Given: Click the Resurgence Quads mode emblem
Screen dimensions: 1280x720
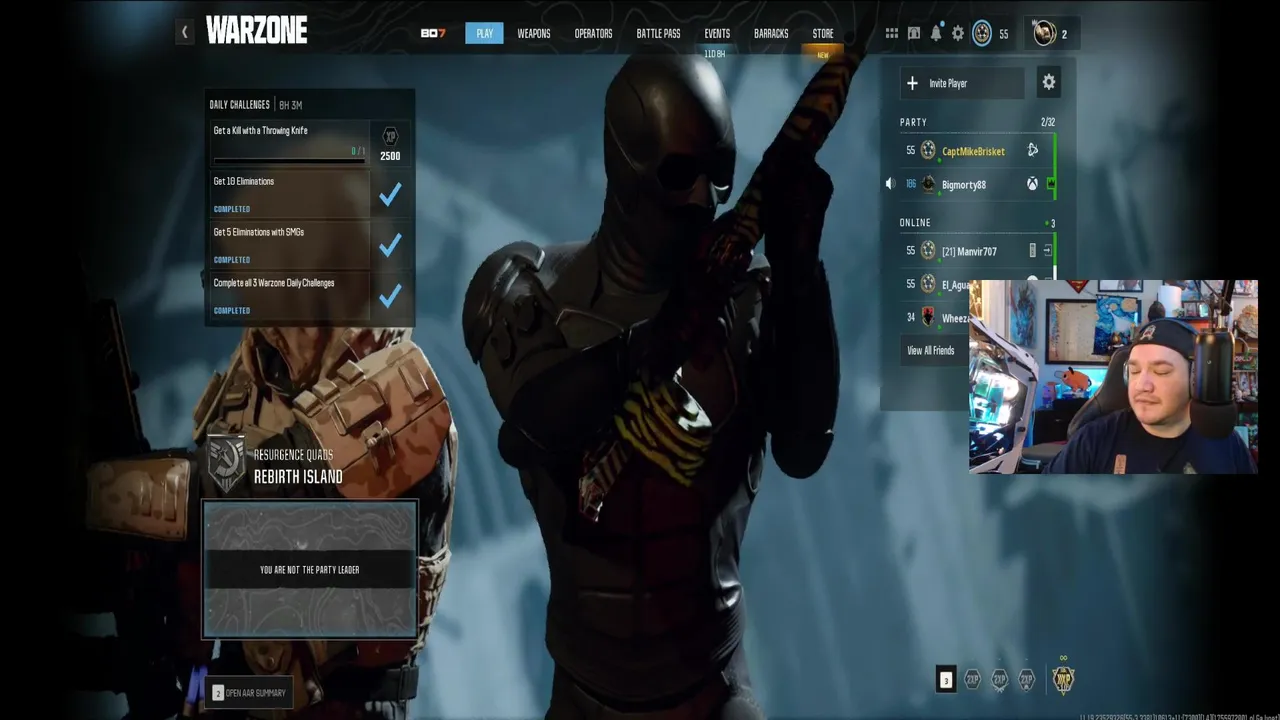Looking at the screenshot, I should (x=226, y=465).
